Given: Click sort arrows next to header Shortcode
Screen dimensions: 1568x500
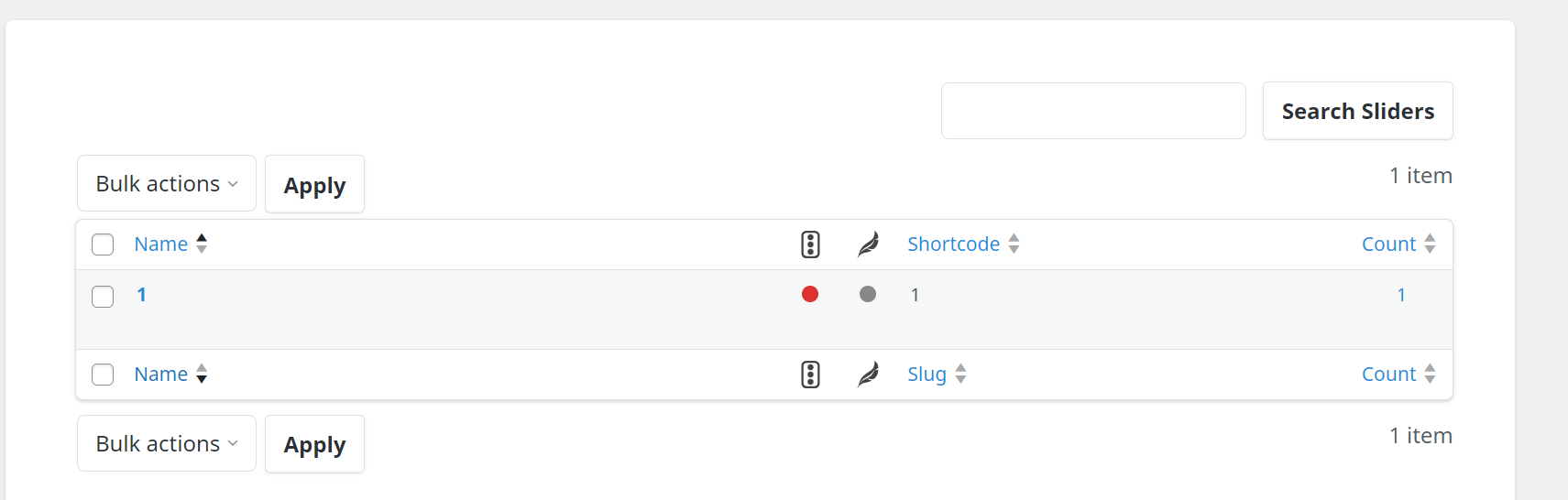Looking at the screenshot, I should pos(1014,244).
